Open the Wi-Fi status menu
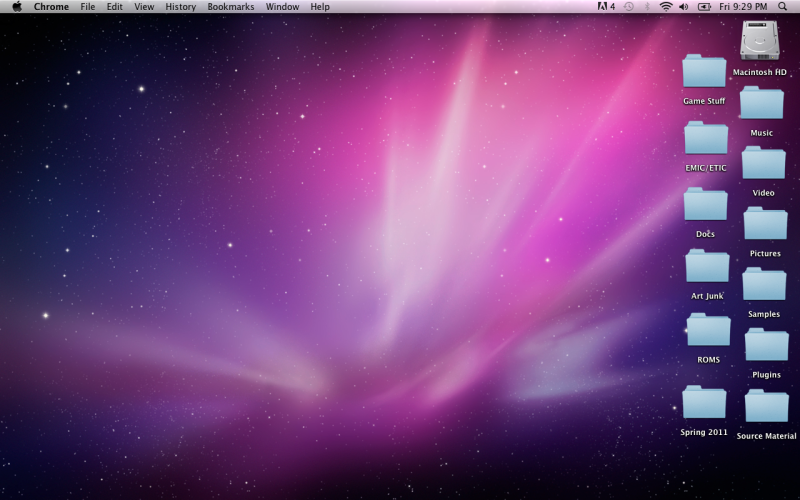Screen dimensions: 800x500 pyautogui.click(x=665, y=7)
